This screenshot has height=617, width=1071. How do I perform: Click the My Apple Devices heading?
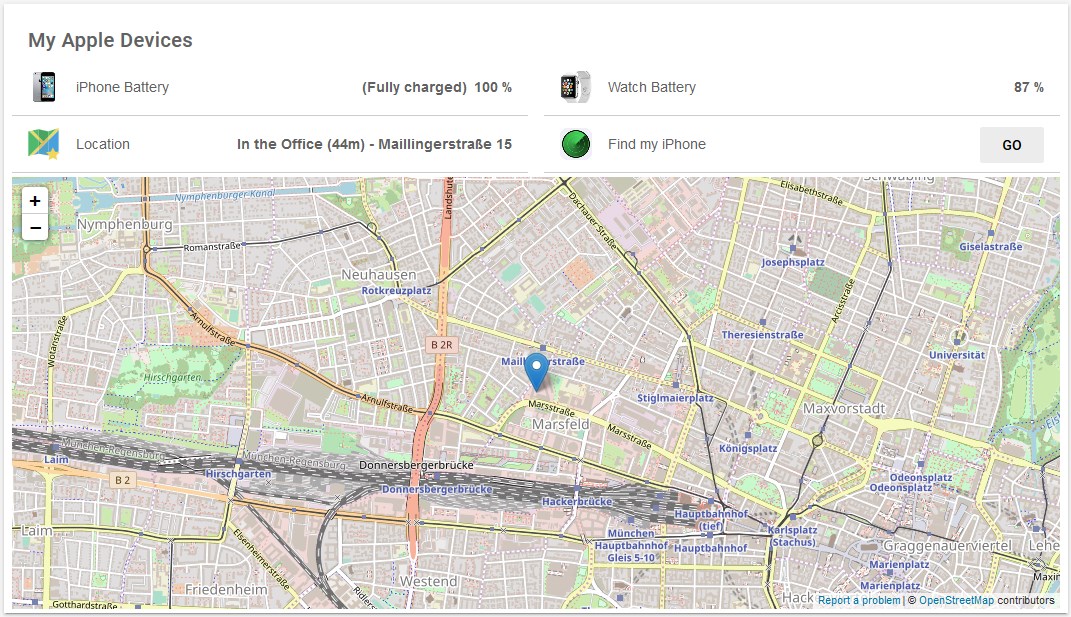click(110, 40)
